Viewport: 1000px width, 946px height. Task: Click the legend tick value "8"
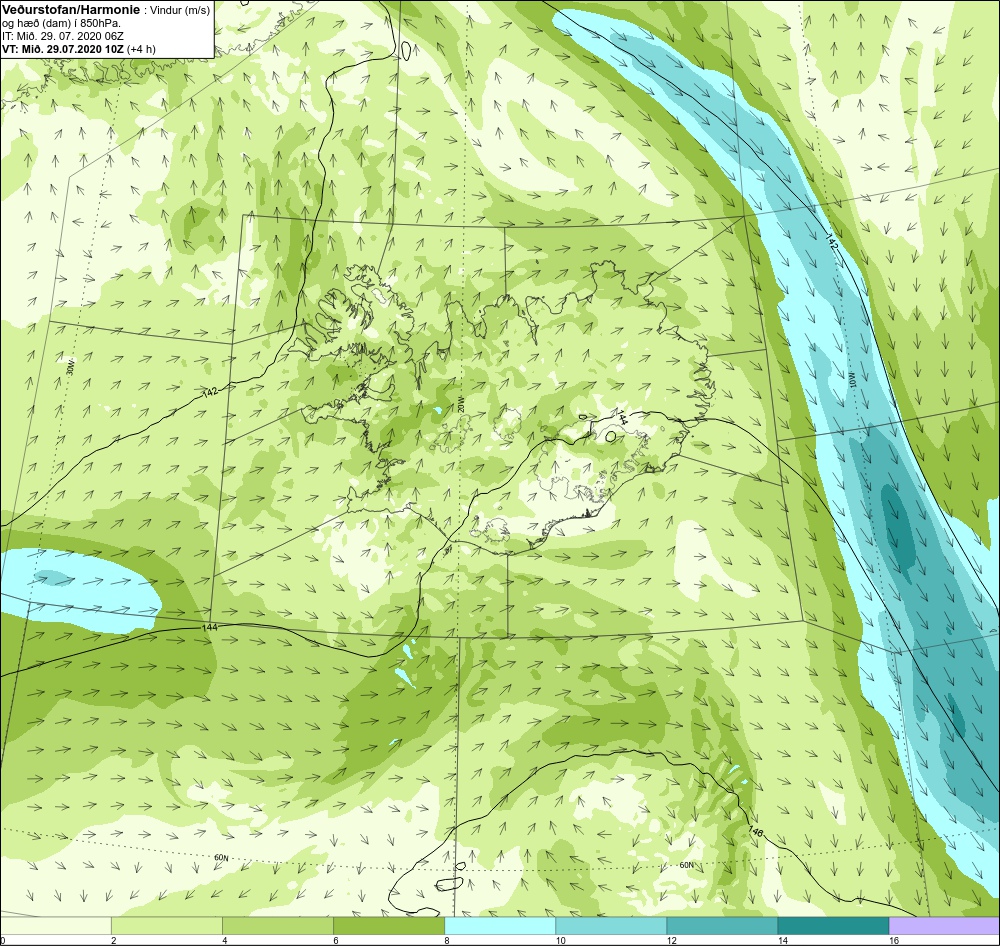coord(446,940)
